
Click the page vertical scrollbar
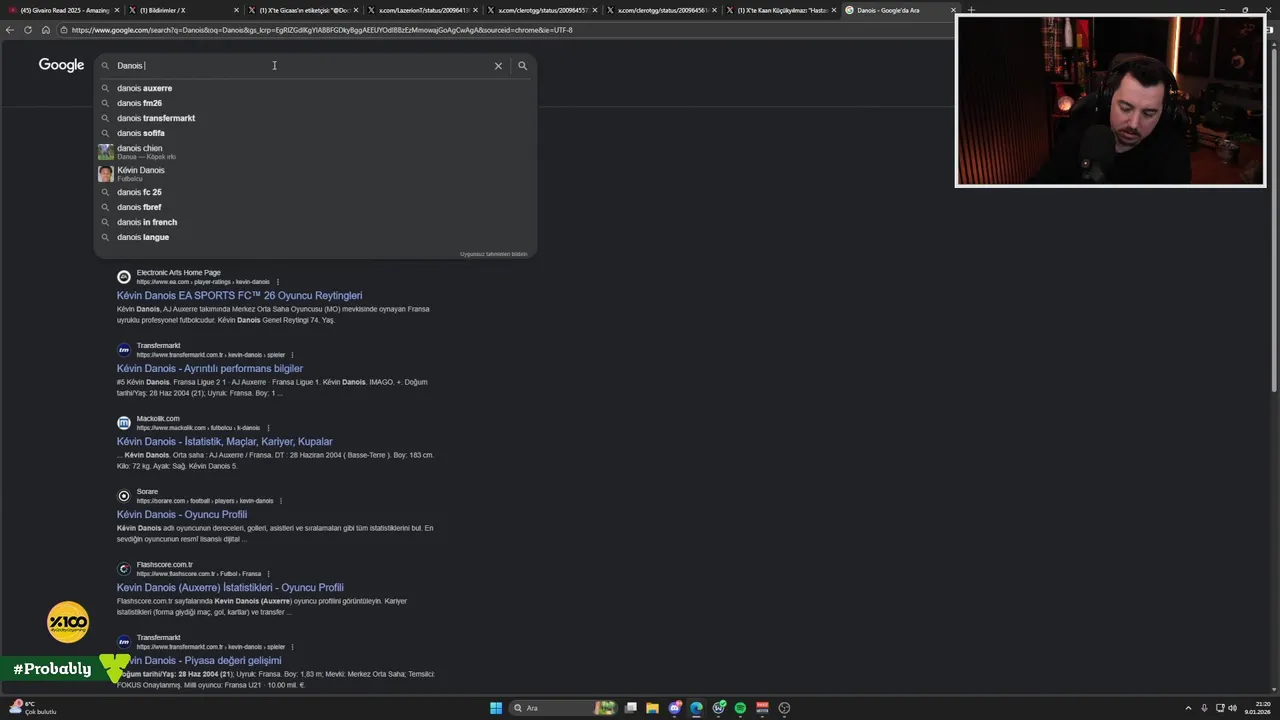[x=1275, y=218]
